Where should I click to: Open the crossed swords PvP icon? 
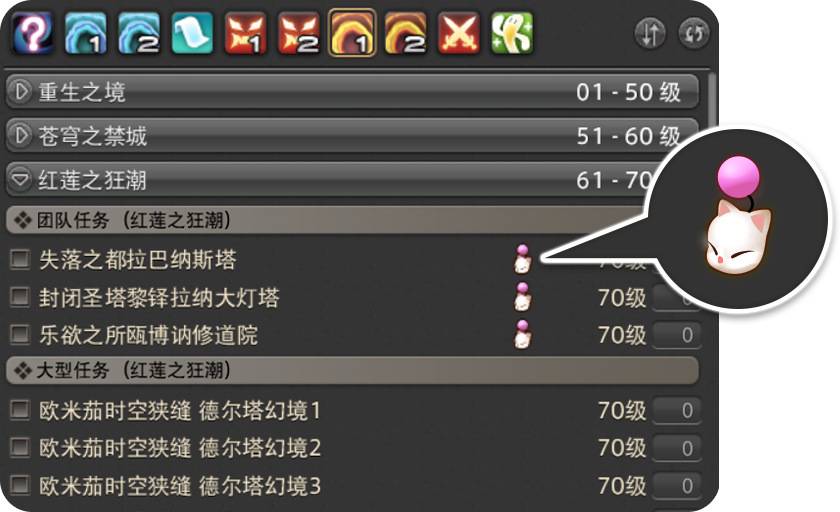point(459,33)
